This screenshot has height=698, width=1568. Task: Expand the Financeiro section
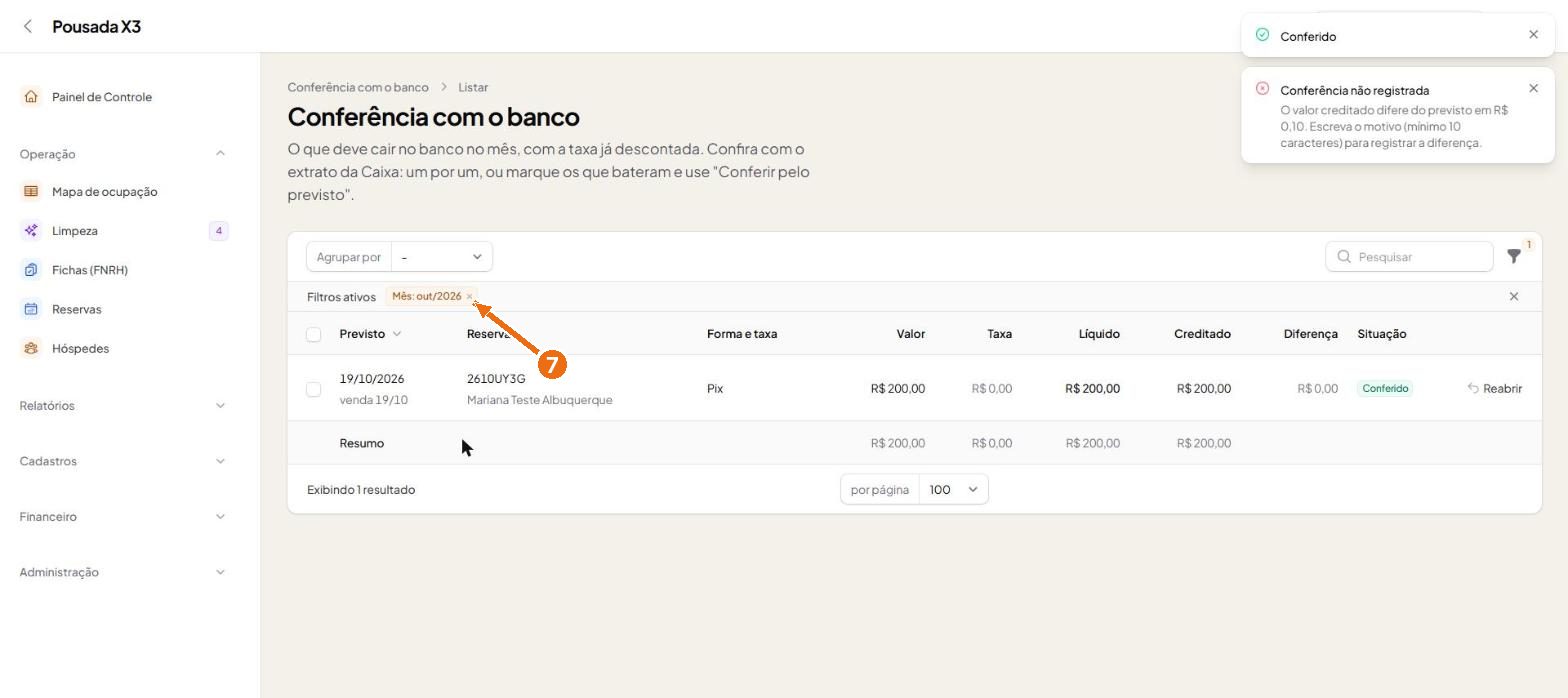tap(220, 517)
